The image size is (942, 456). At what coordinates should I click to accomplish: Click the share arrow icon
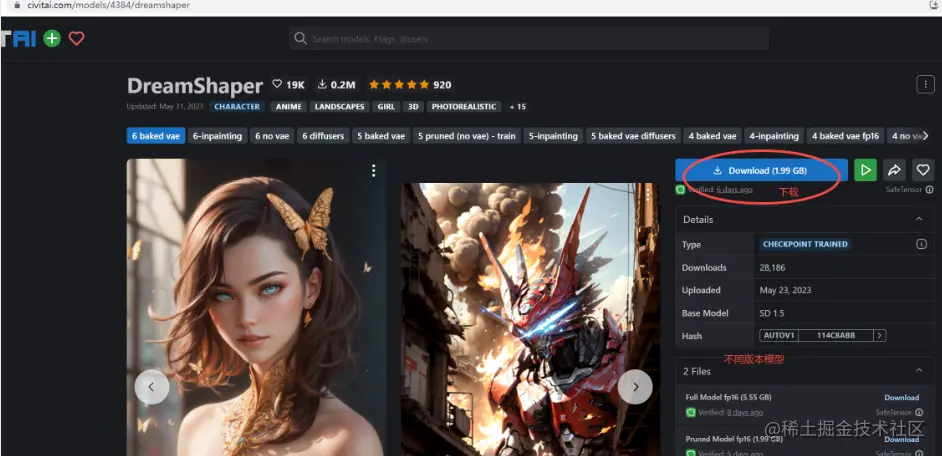tap(894, 171)
